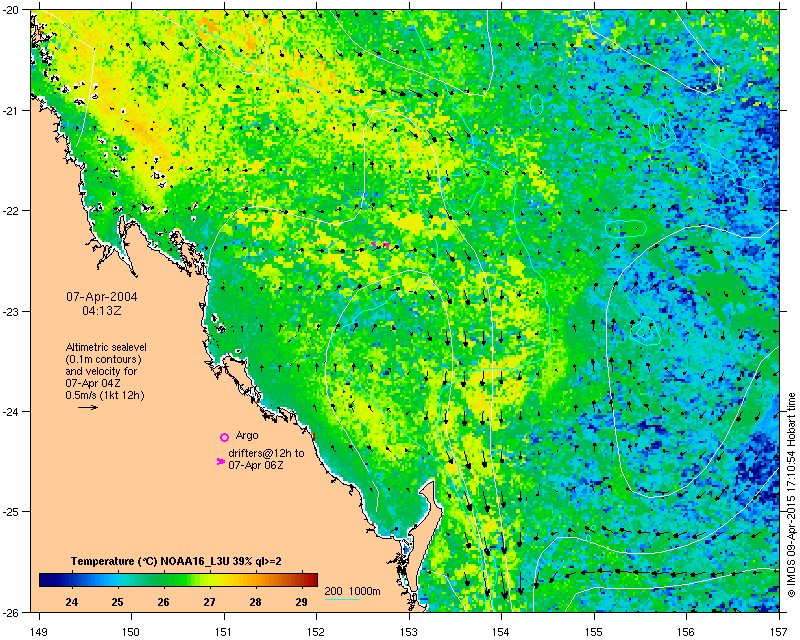The height and width of the screenshot is (640, 800).
Task: Click the 'Altimetric sealevel' text
Action: (106, 347)
